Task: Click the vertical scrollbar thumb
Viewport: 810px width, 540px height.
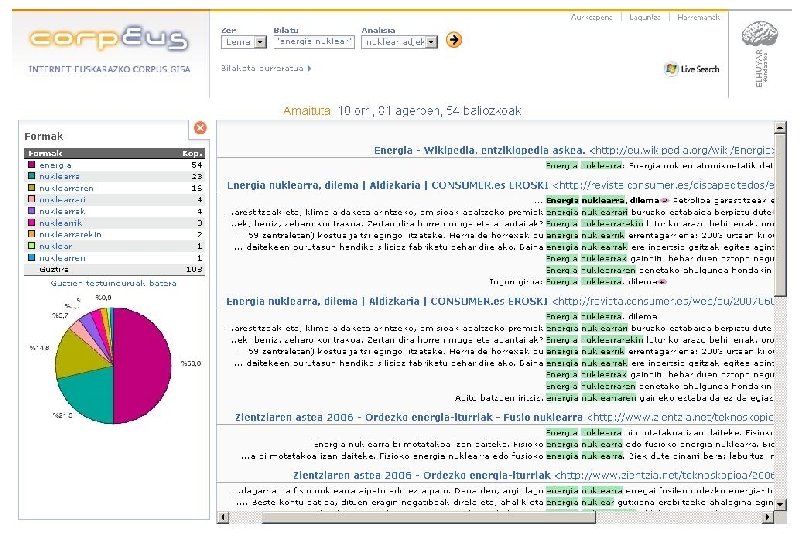Action: pyautogui.click(x=781, y=214)
